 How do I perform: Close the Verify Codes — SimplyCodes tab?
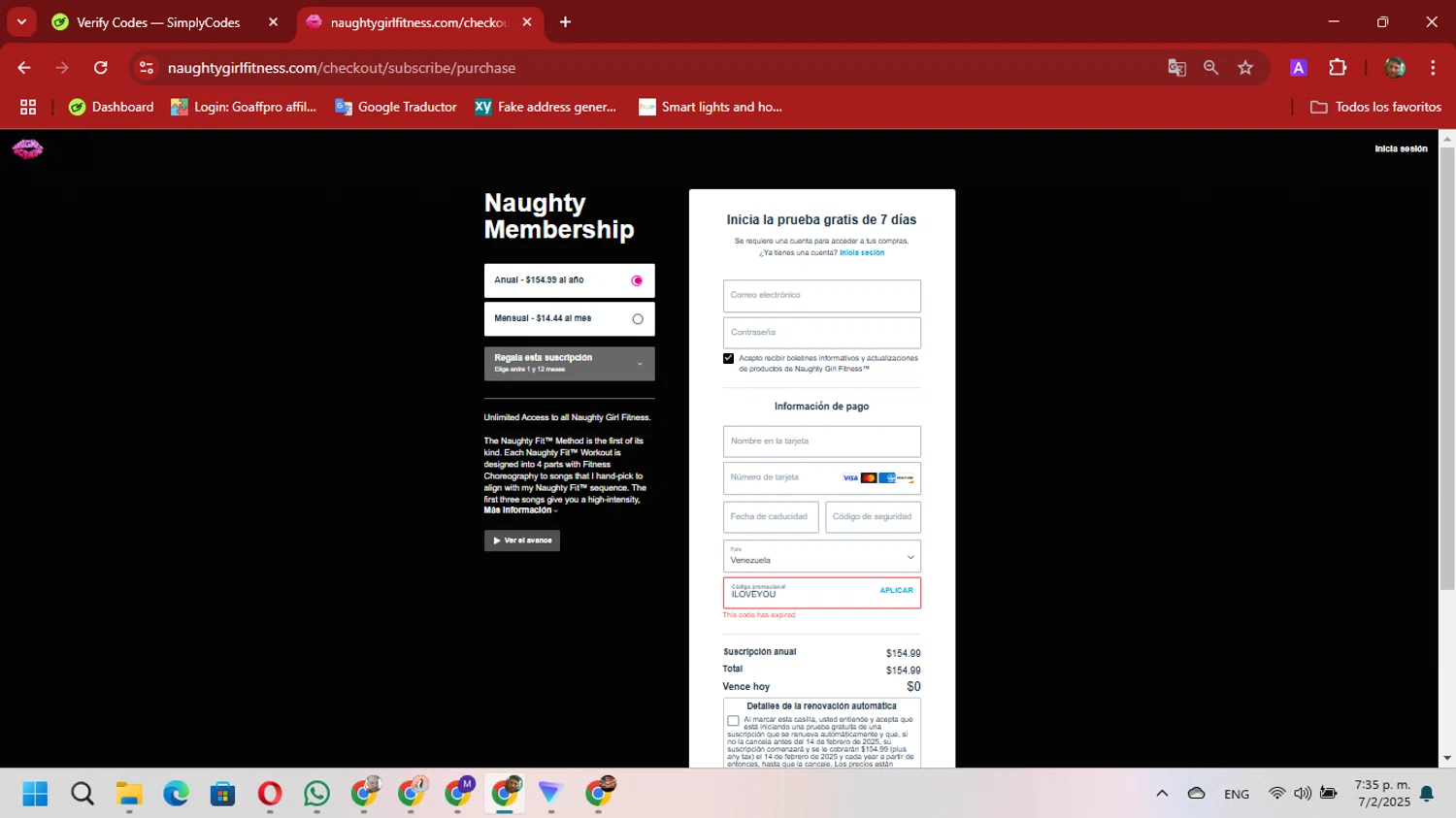click(273, 22)
